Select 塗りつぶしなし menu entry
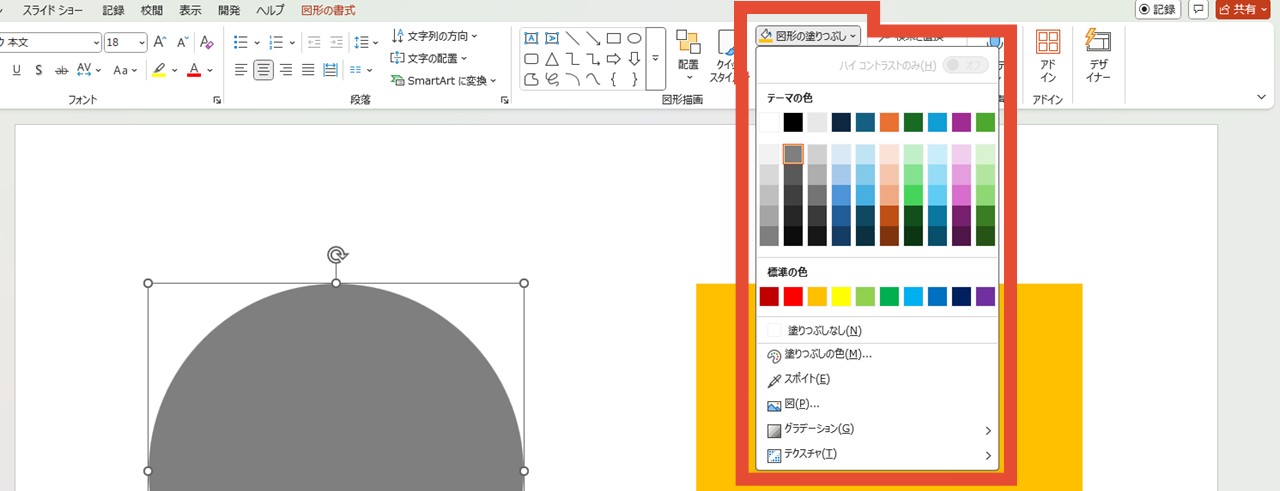Image resolution: width=1280 pixels, height=491 pixels. click(824, 331)
